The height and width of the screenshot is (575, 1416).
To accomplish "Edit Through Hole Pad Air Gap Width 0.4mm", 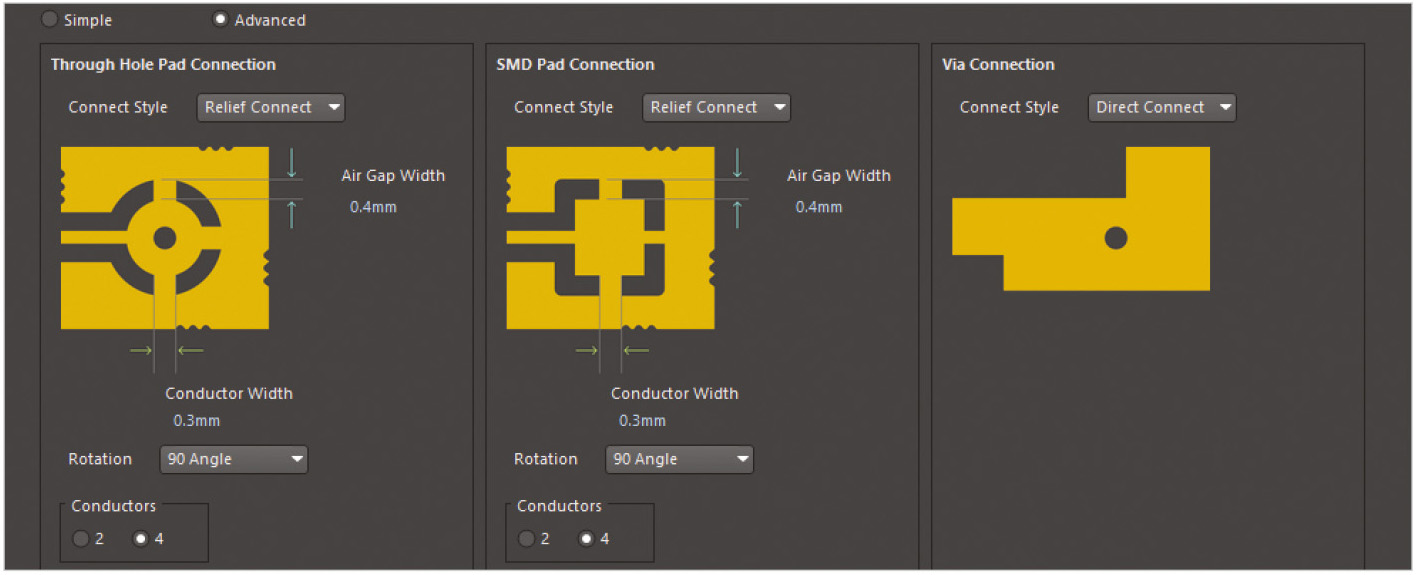I will [x=373, y=207].
